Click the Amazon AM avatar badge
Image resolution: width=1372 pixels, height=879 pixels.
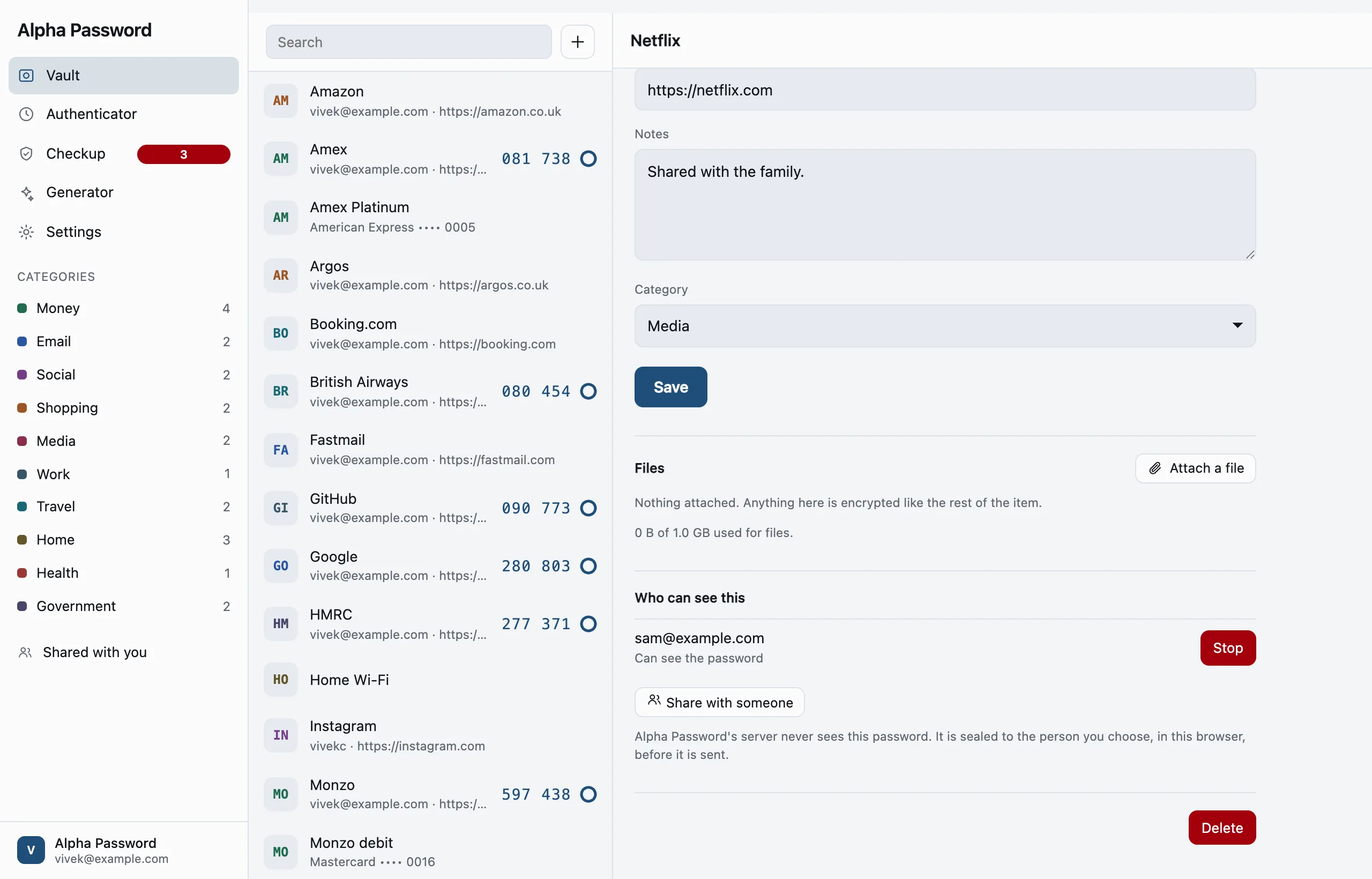pos(281,101)
